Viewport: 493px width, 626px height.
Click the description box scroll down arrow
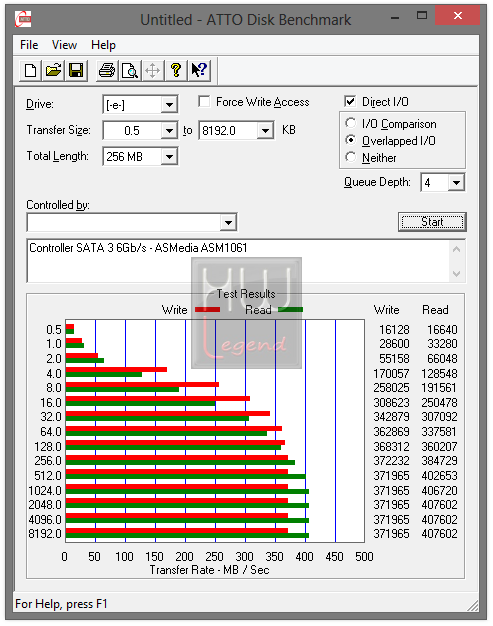click(x=457, y=273)
